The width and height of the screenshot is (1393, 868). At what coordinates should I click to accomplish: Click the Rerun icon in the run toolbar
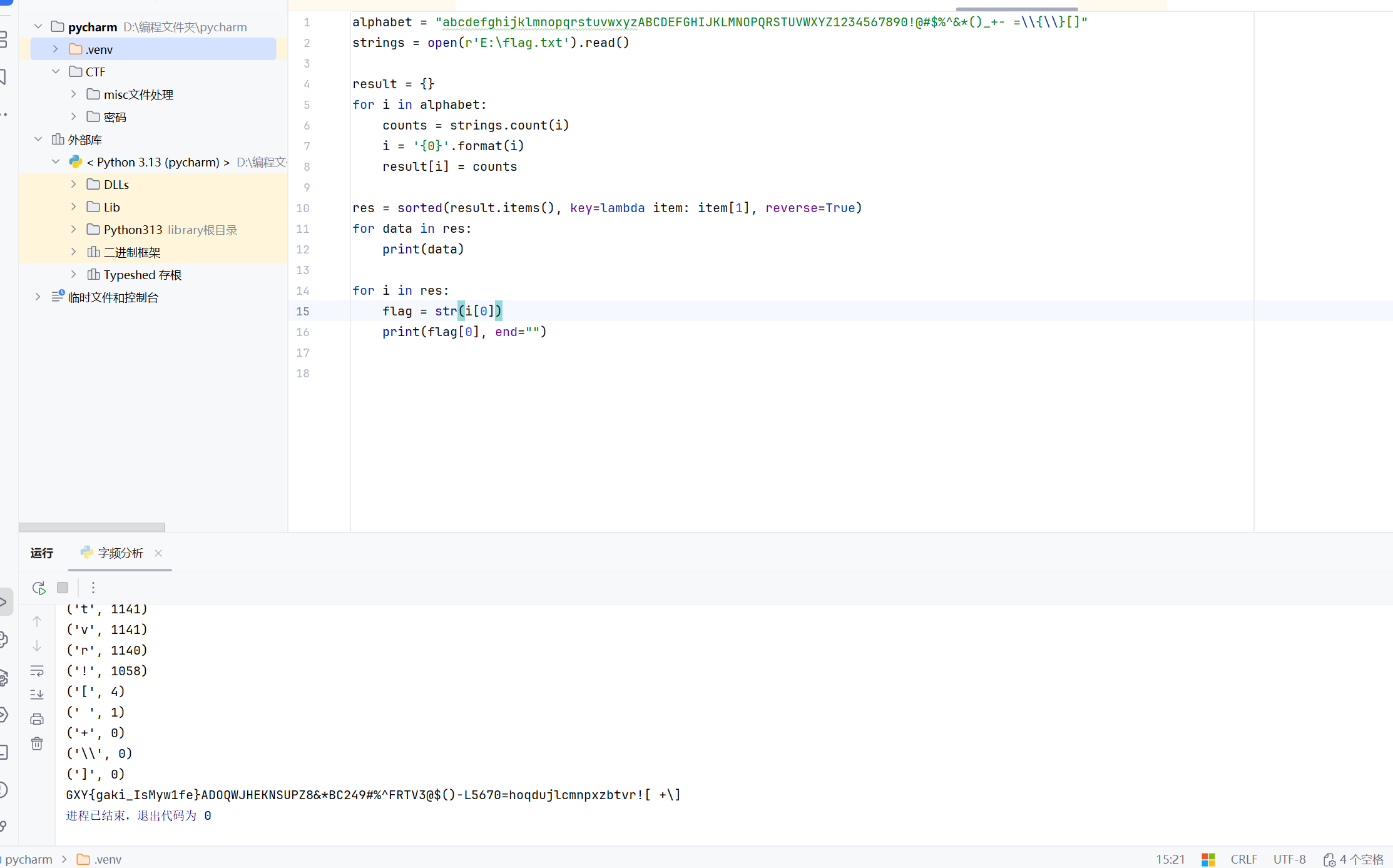click(39, 588)
